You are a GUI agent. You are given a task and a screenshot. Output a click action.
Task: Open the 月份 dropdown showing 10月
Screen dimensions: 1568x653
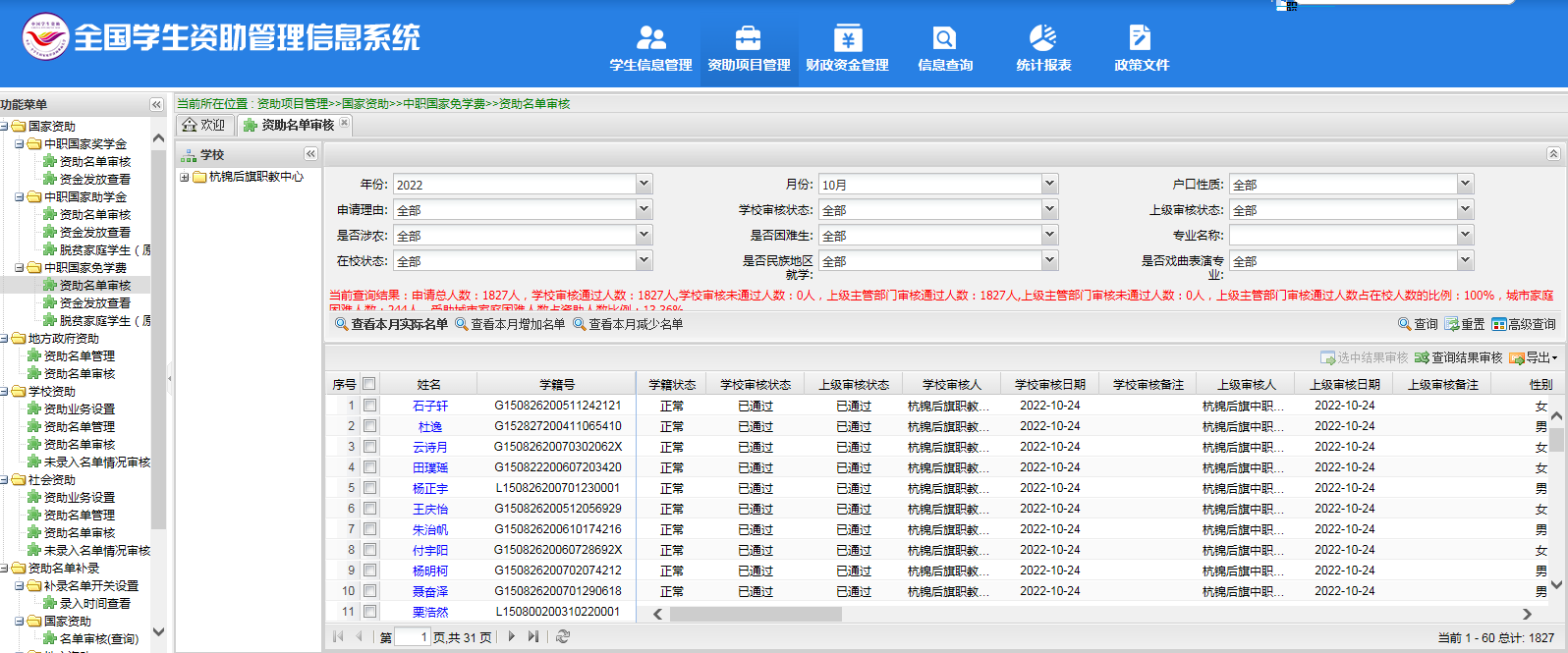click(1049, 184)
